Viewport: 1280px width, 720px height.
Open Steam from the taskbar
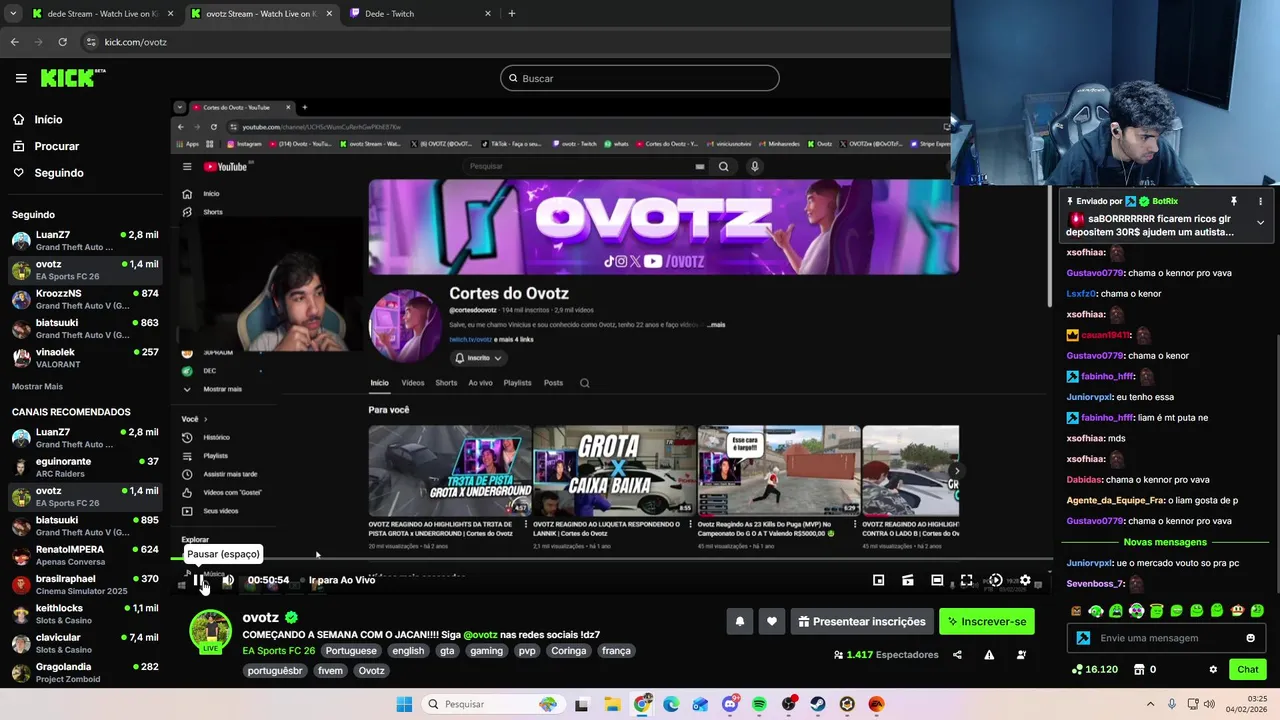click(x=818, y=704)
